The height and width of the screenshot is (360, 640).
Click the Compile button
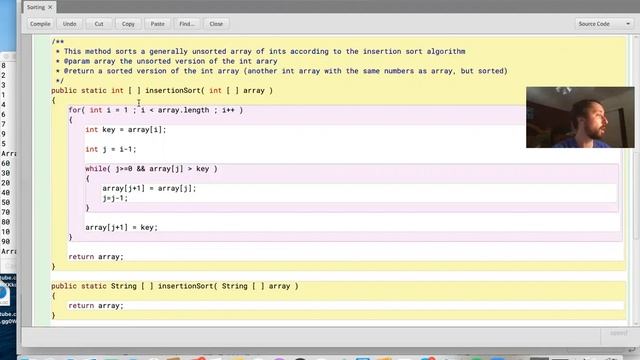click(40, 24)
